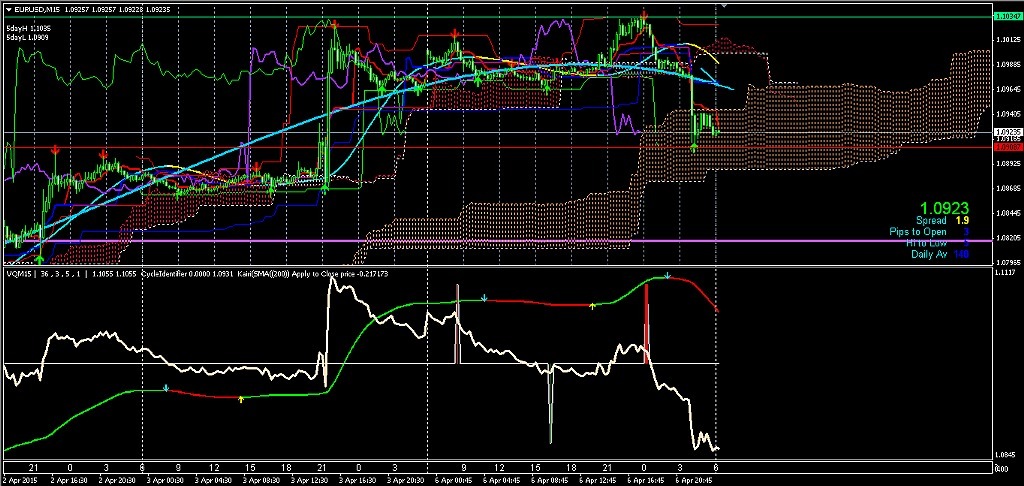The height and width of the screenshot is (486, 1024).
Task: Click the Daily Av label
Action: click(929, 254)
